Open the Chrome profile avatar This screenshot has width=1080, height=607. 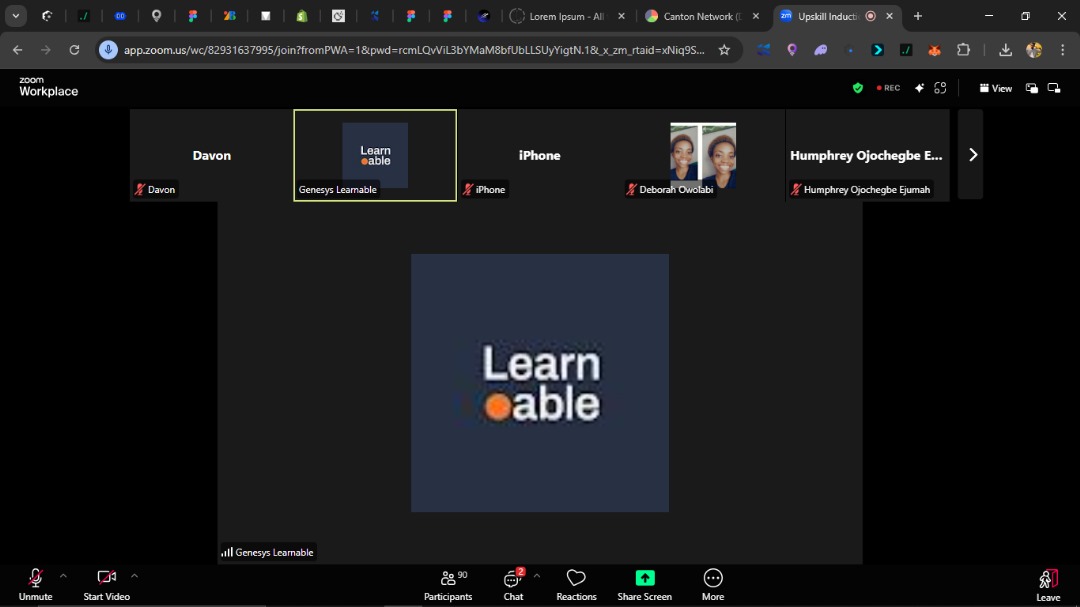(1034, 50)
